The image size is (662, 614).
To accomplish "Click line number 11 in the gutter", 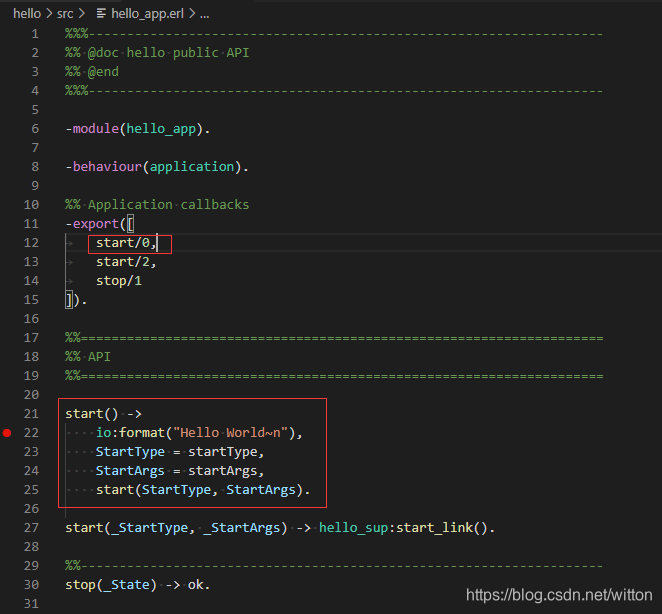I will coord(31,224).
